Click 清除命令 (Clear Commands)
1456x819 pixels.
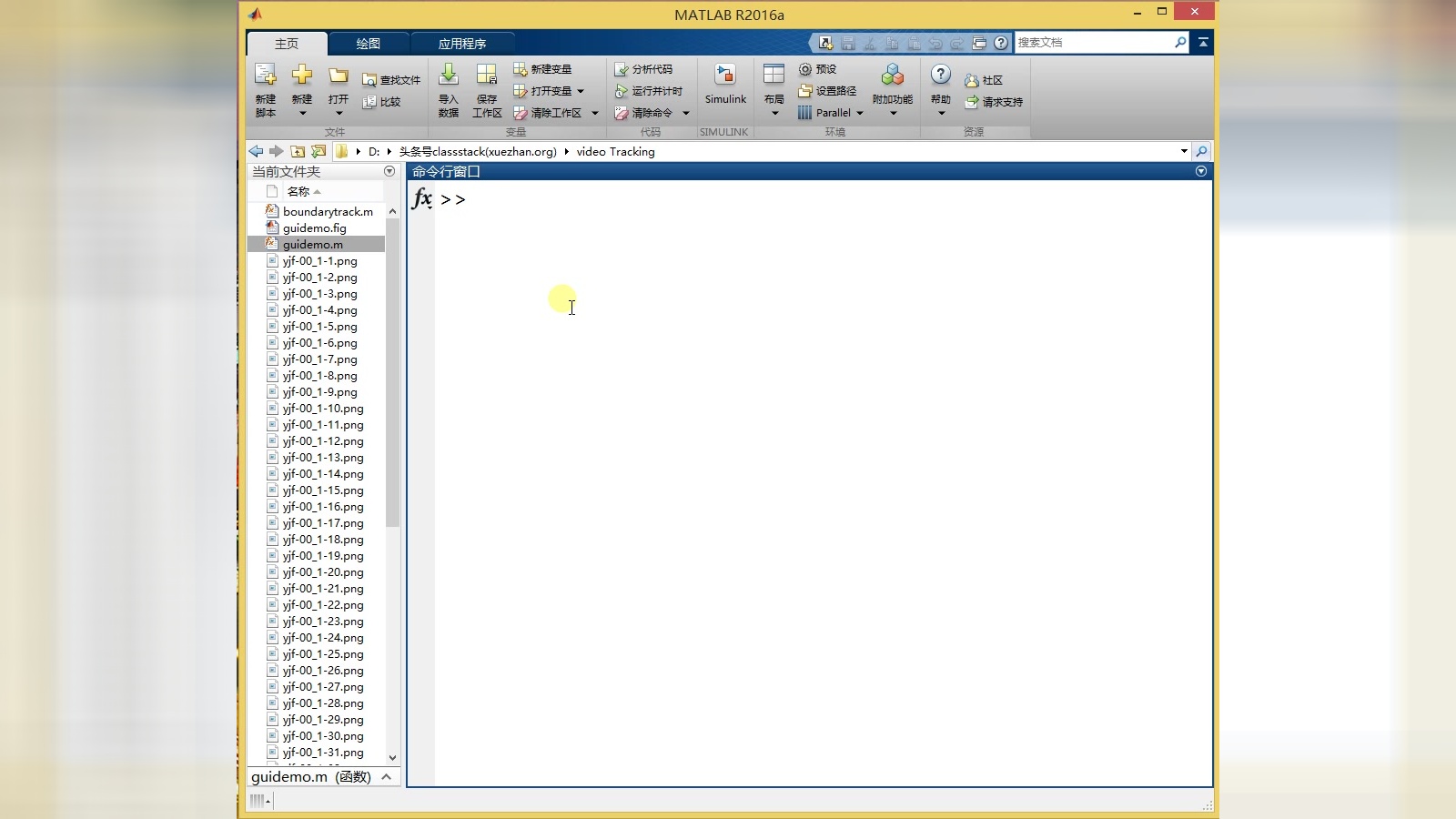pyautogui.click(x=643, y=113)
